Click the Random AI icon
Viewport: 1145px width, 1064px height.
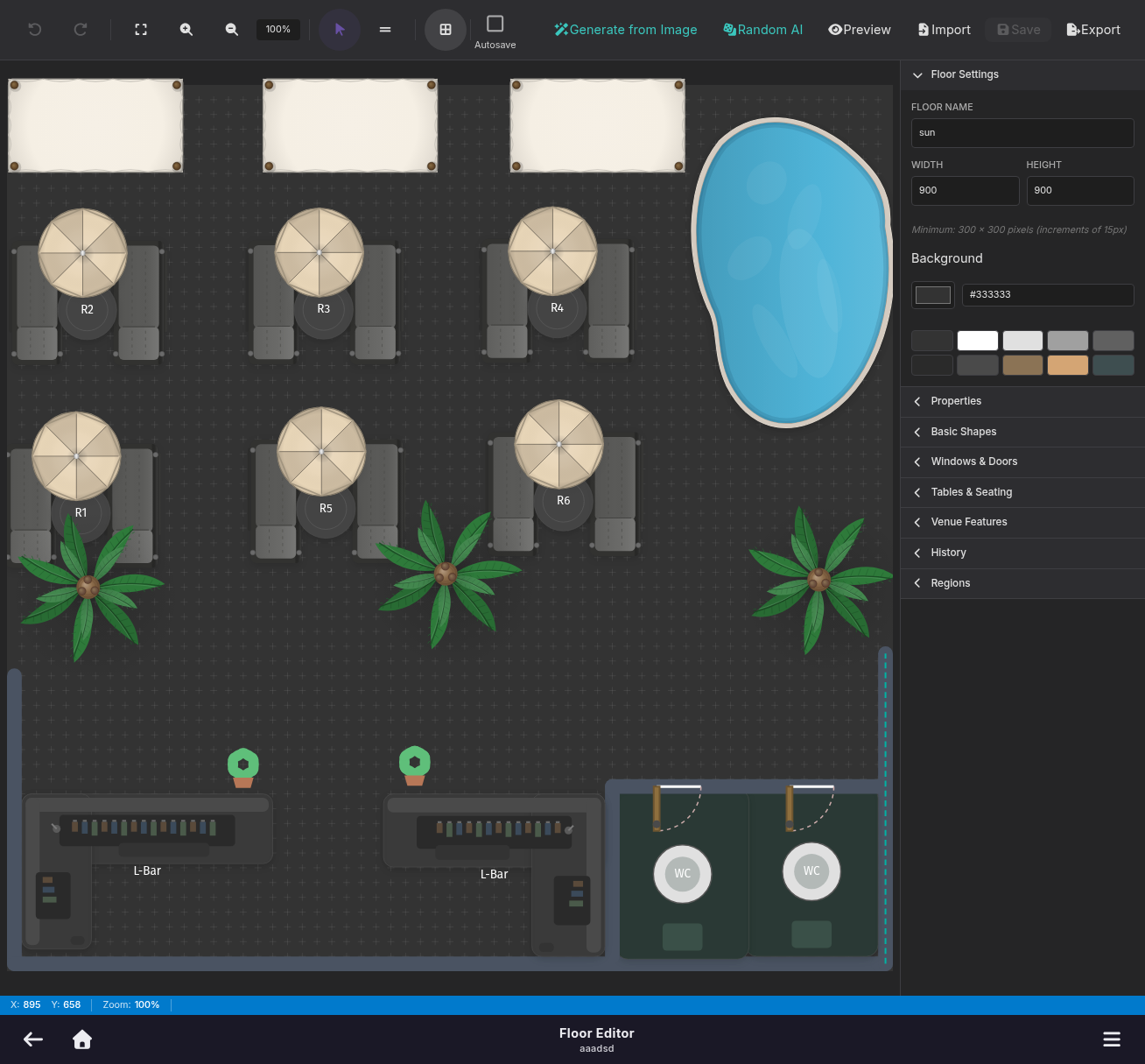click(762, 29)
